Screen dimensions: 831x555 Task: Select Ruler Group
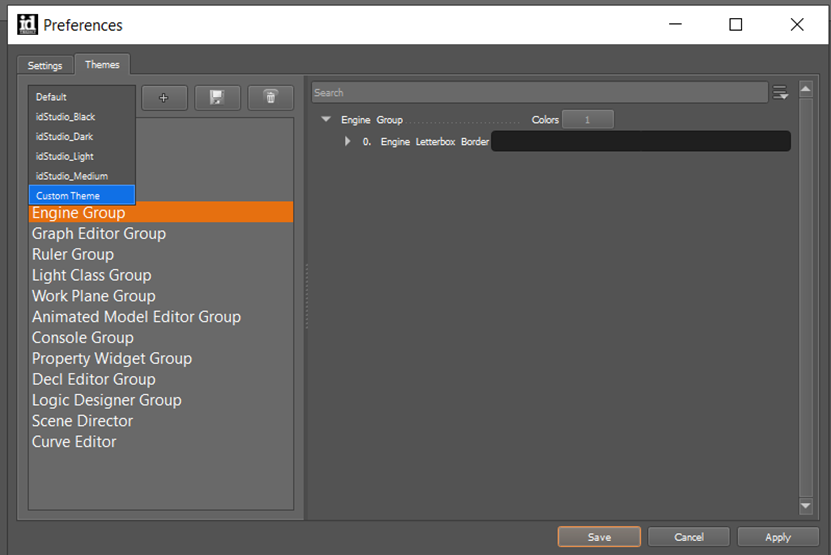click(161, 254)
